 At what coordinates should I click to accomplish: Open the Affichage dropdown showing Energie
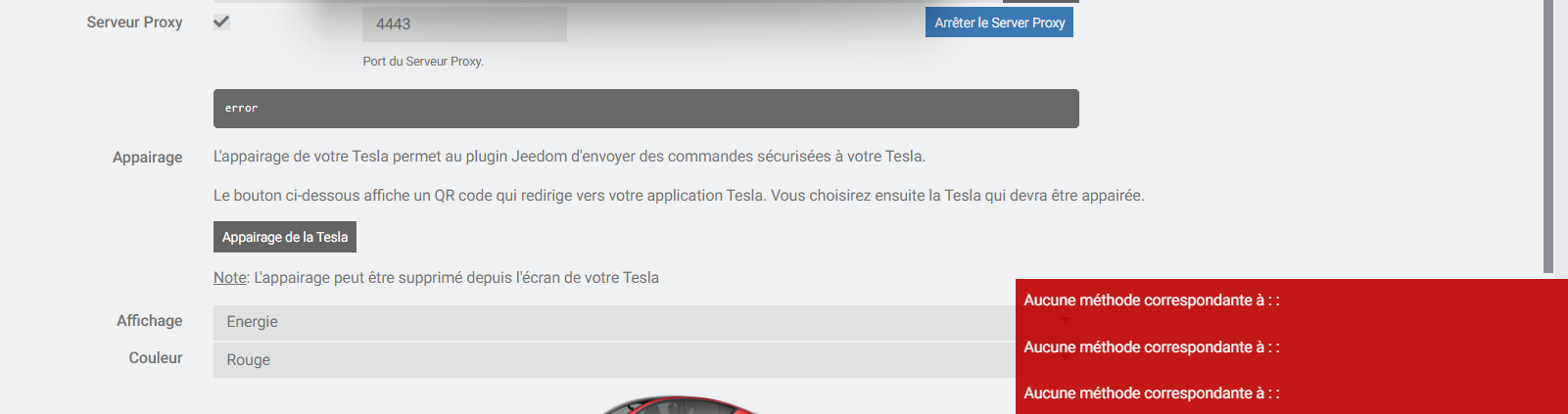pos(614,322)
